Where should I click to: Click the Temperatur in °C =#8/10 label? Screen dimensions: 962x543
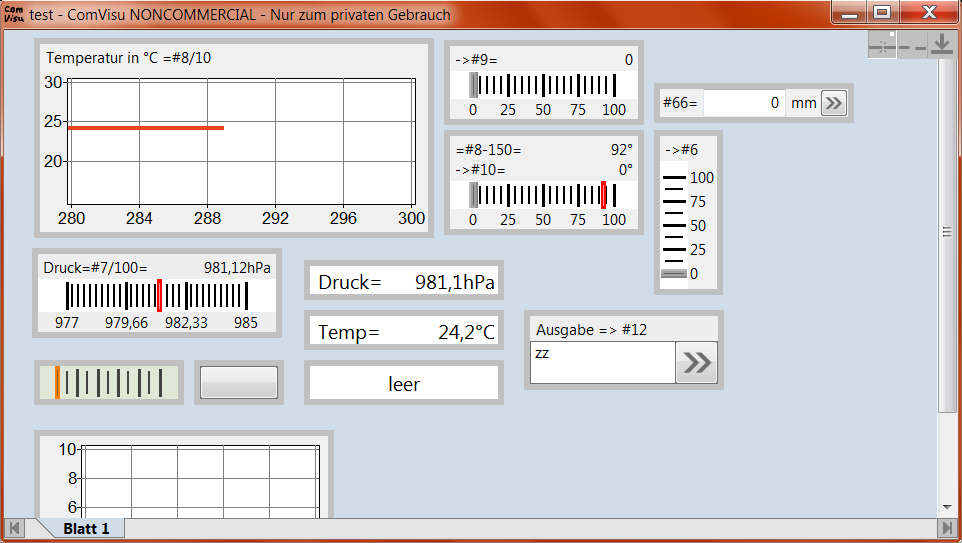pyautogui.click(x=129, y=58)
